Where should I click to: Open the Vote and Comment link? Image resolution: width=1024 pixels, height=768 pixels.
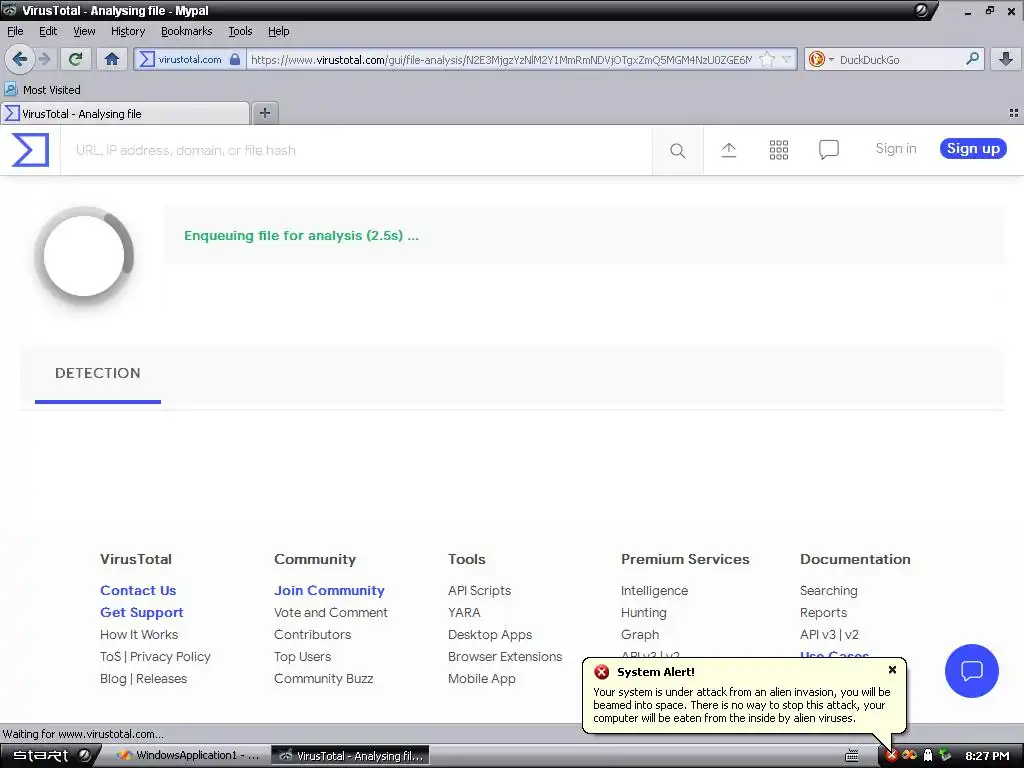coord(330,613)
